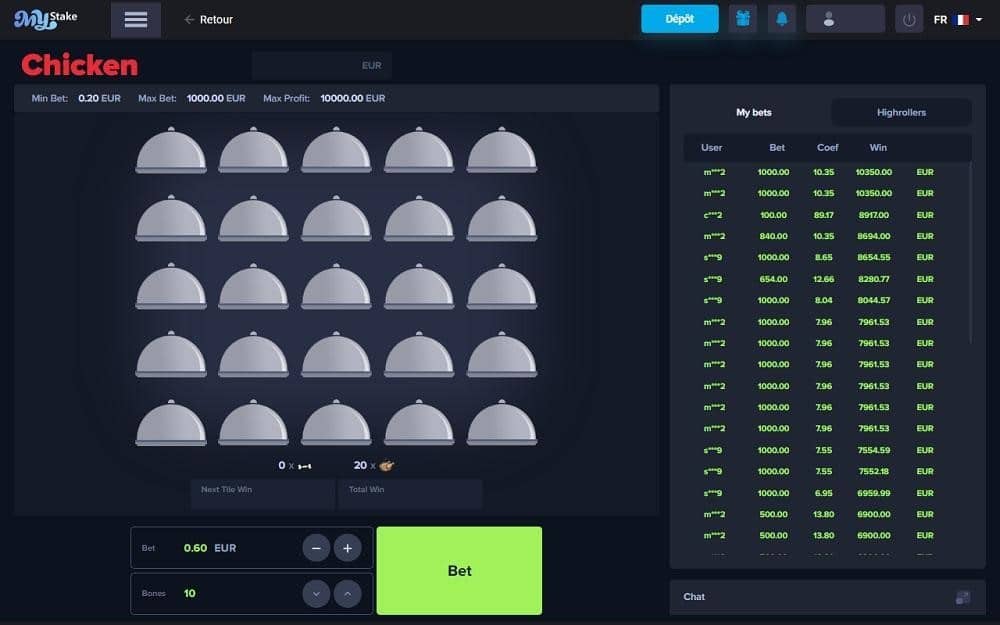Open the FR language dropdown
This screenshot has width=1000, height=625.
click(957, 20)
